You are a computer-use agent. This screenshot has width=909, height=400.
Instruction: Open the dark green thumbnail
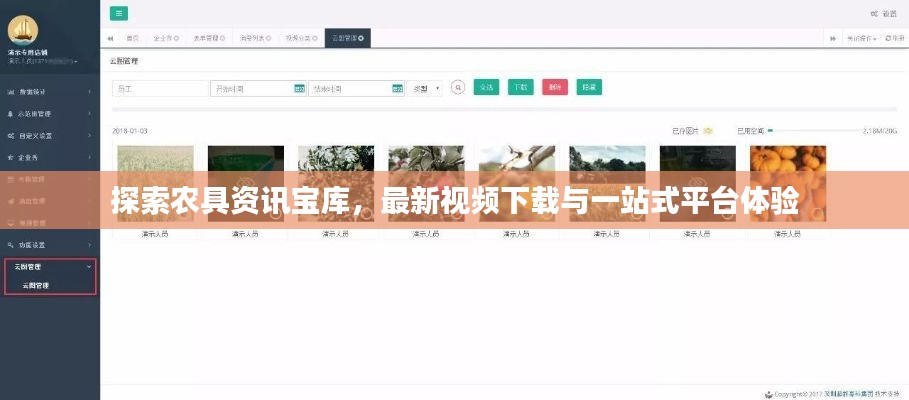tap(246, 184)
